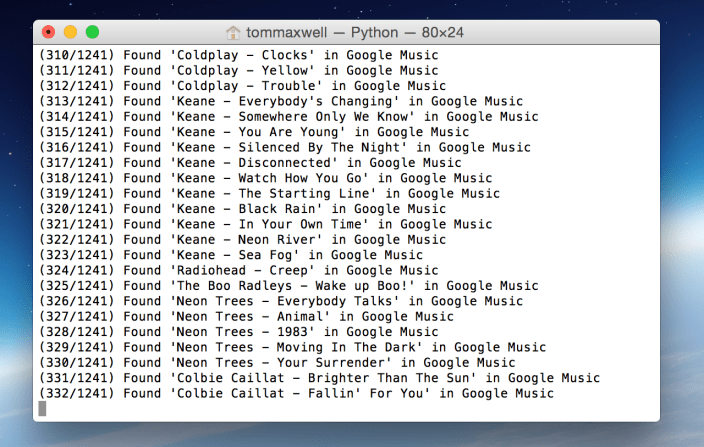Click the terminal cursor block at bottom
Screen dimensions: 704x447
(42, 409)
